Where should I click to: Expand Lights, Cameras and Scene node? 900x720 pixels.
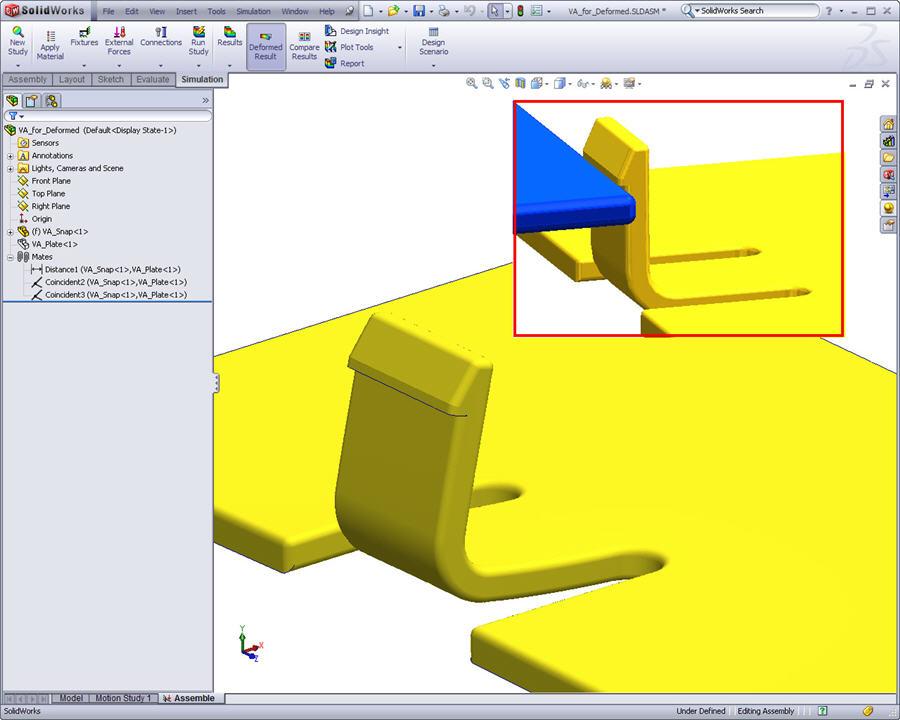point(10,168)
